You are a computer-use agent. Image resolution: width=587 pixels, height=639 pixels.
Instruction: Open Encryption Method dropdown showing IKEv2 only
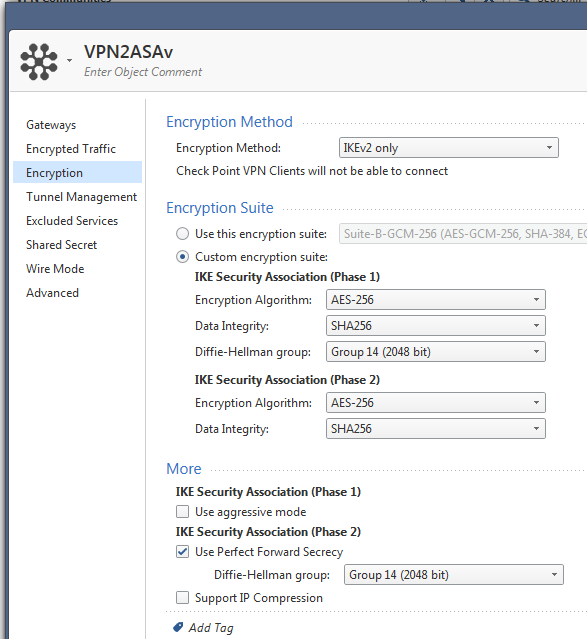[449, 148]
